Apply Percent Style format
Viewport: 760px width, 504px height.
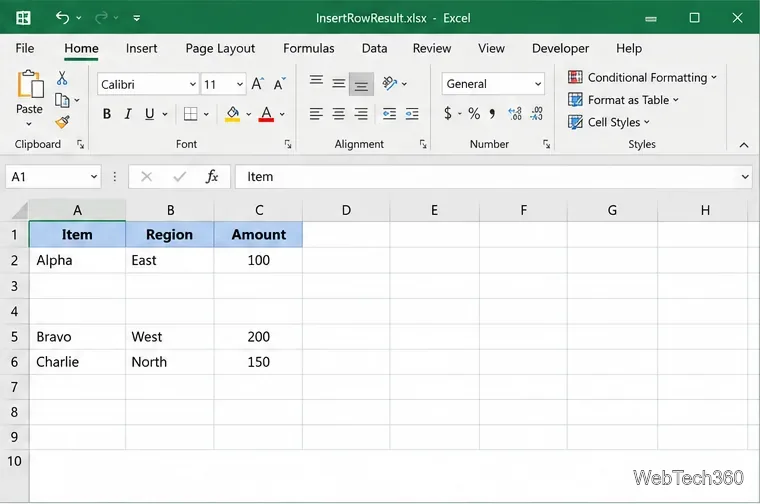[x=474, y=114]
